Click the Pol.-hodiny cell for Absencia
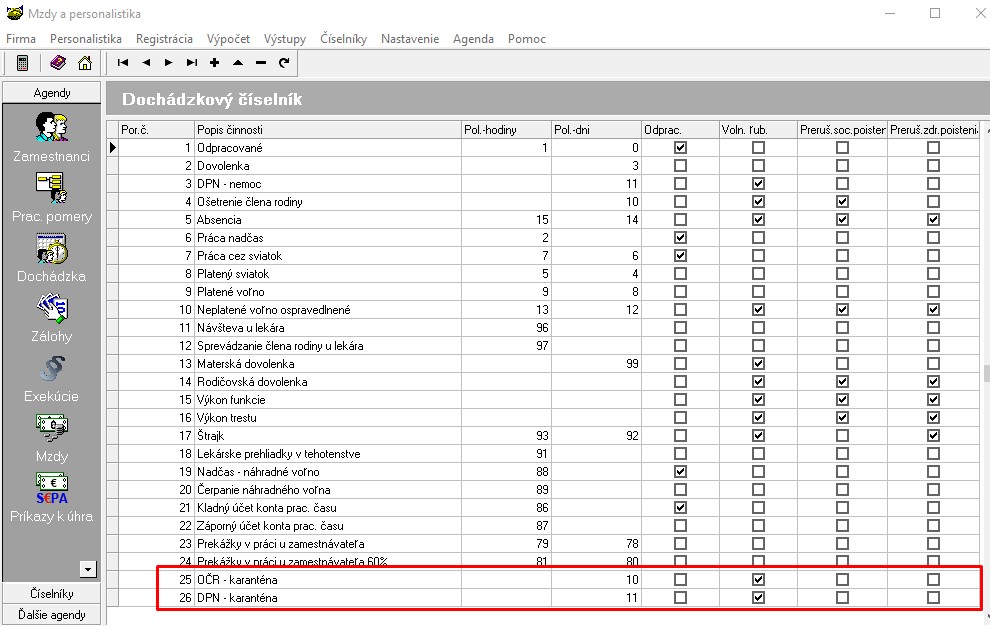990x626 pixels. 506,220
